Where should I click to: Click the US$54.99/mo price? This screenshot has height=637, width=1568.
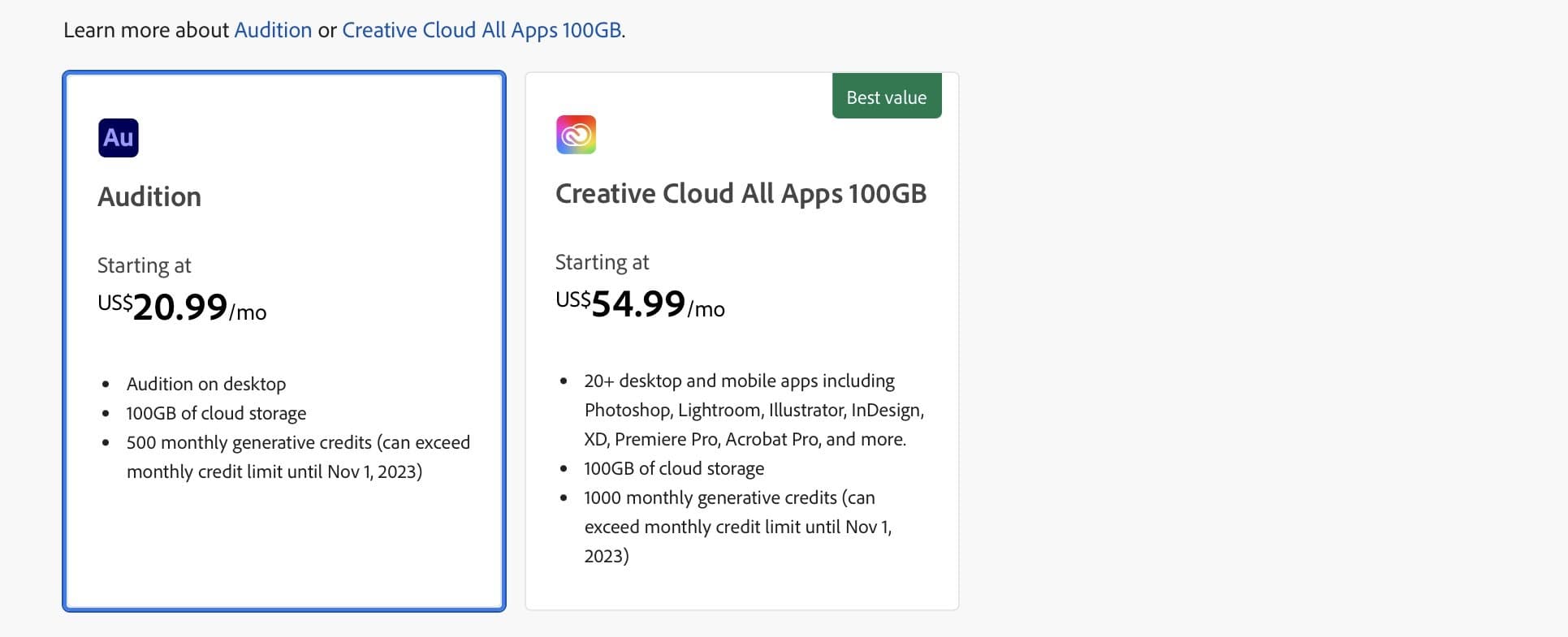click(x=640, y=303)
